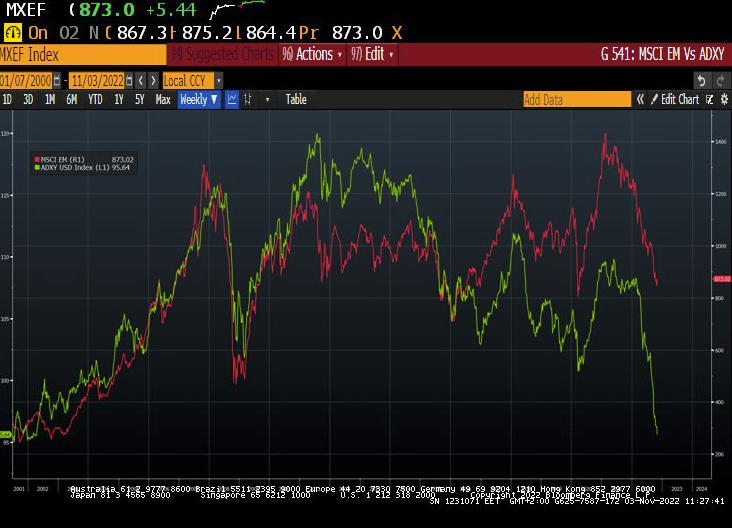732x528 pixels.
Task: Select the YTD range
Action: [x=95, y=99]
